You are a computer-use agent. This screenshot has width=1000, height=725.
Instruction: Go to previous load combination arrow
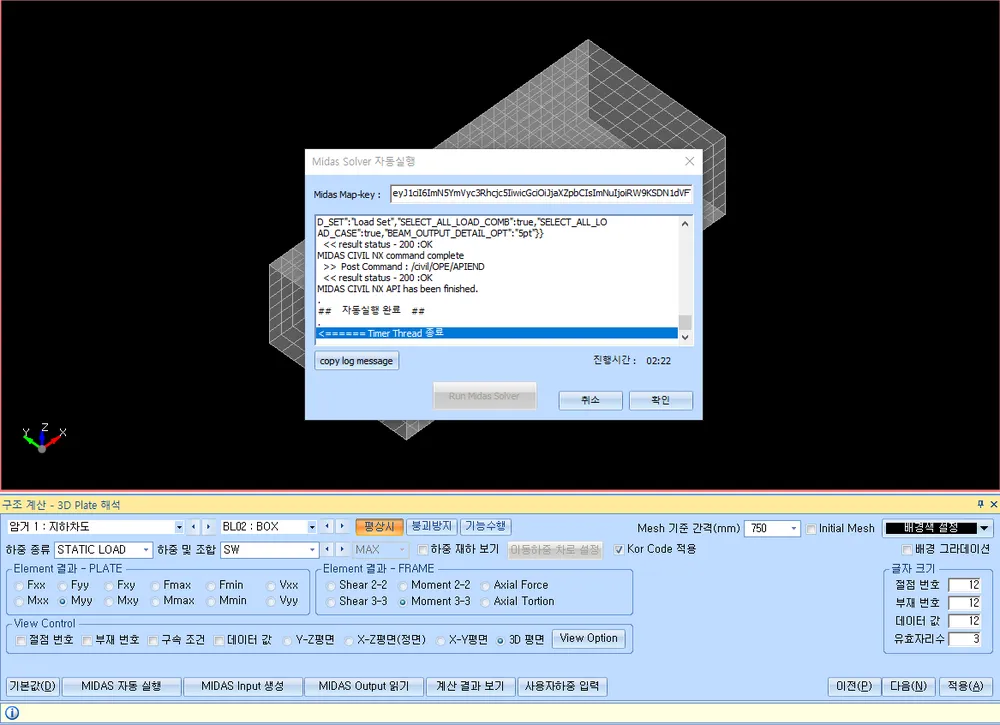327,550
